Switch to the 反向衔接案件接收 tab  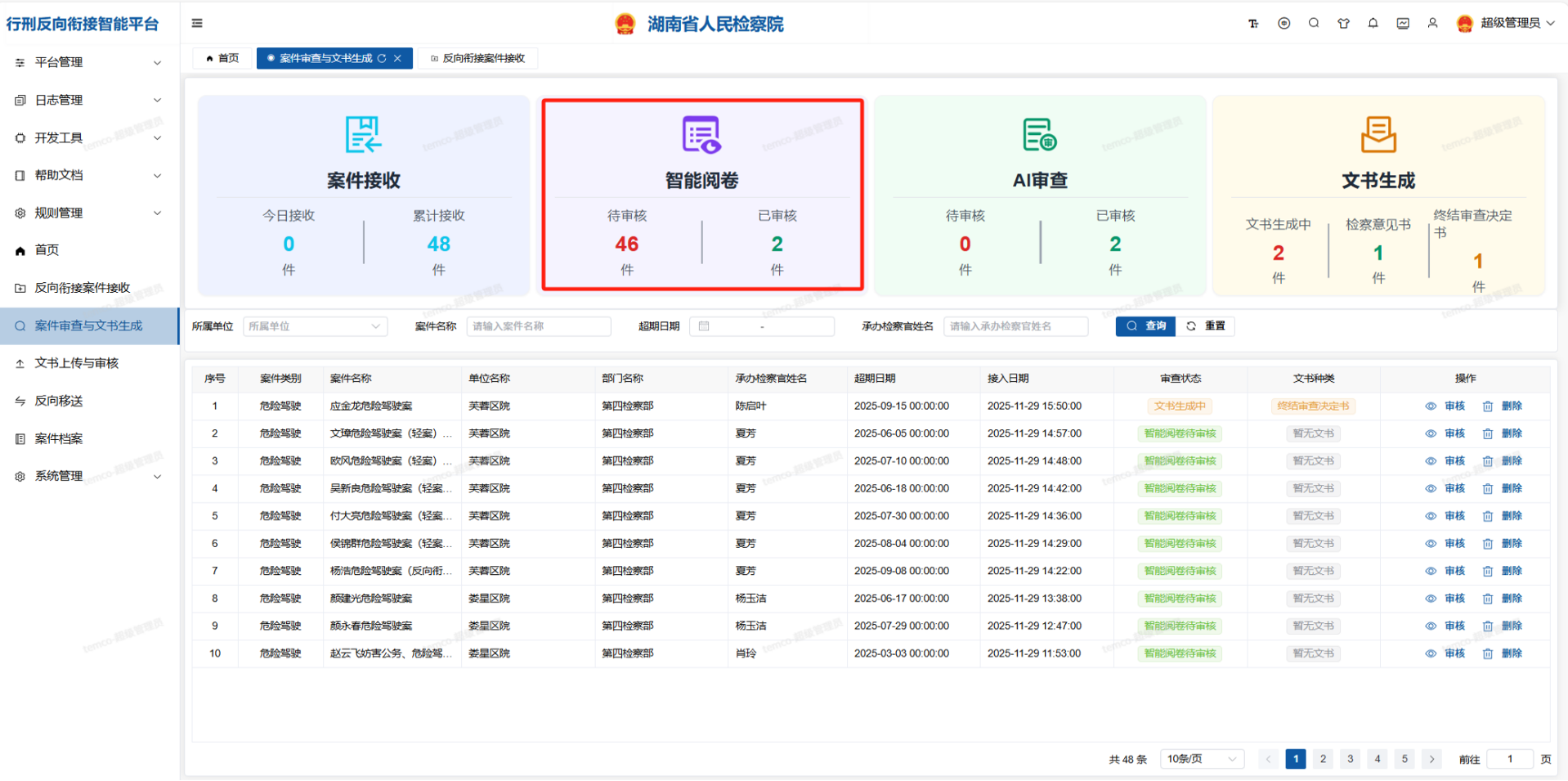pyautogui.click(x=478, y=58)
